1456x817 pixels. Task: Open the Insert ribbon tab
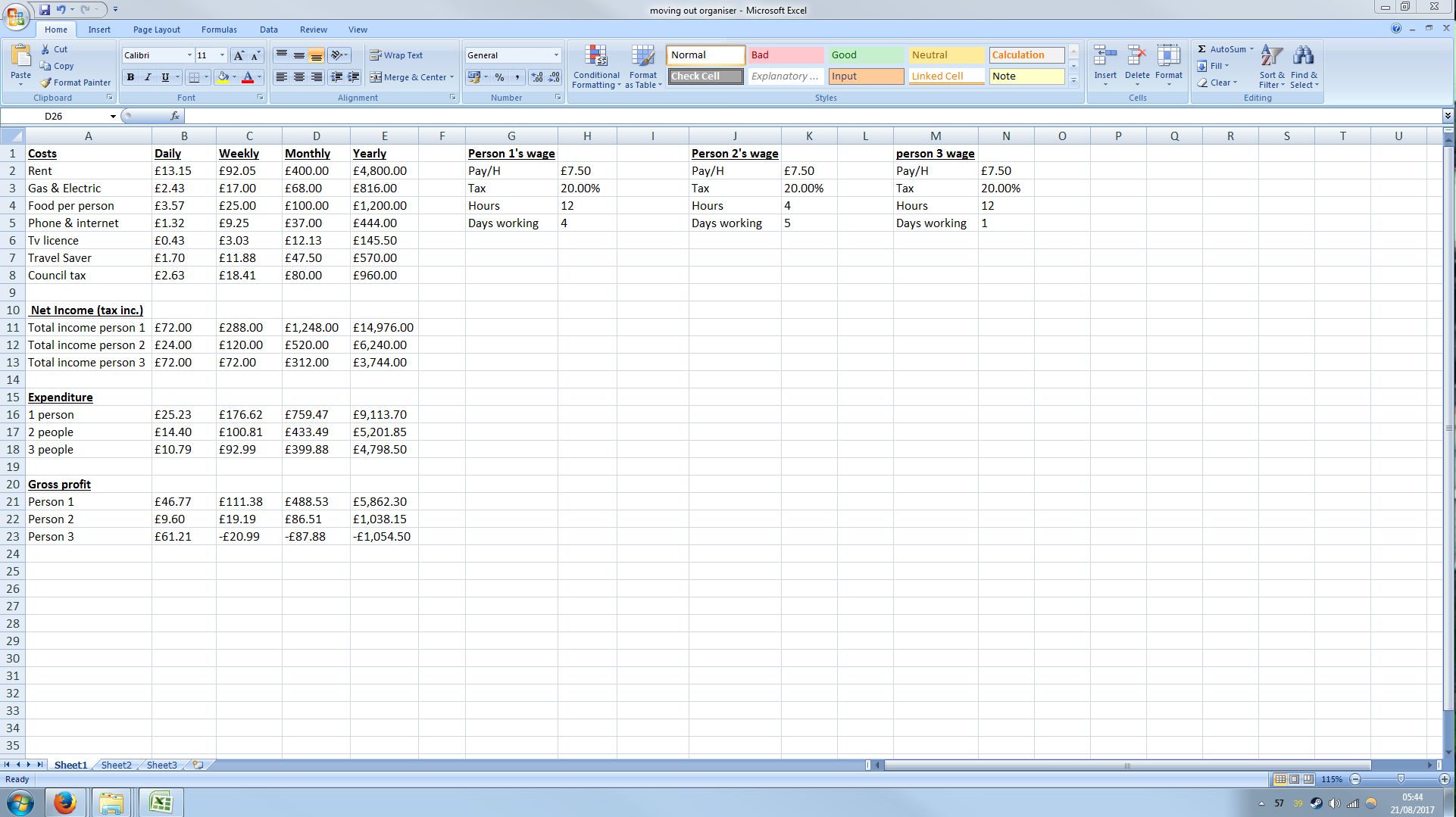pos(99,30)
